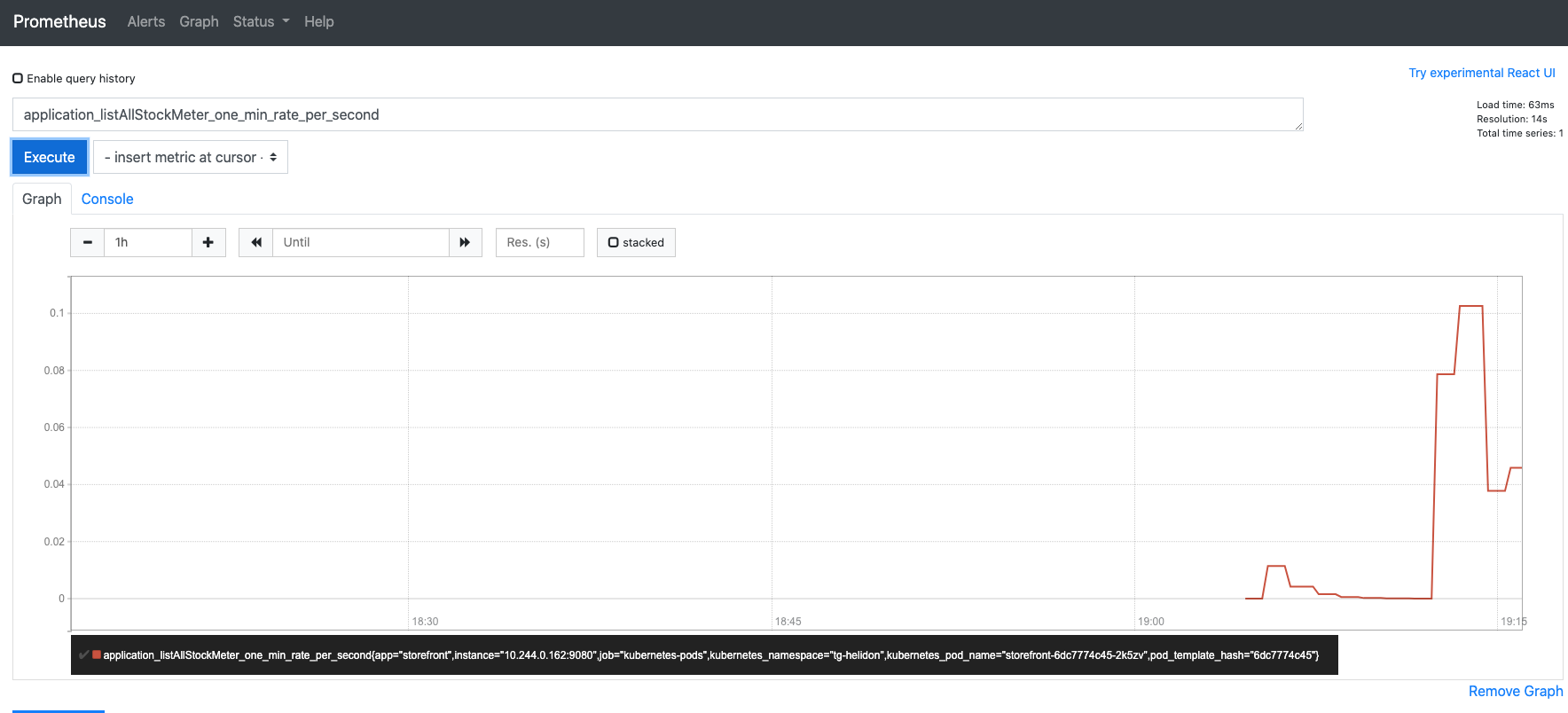
Task: Switch to the Console tab
Action: click(x=107, y=199)
